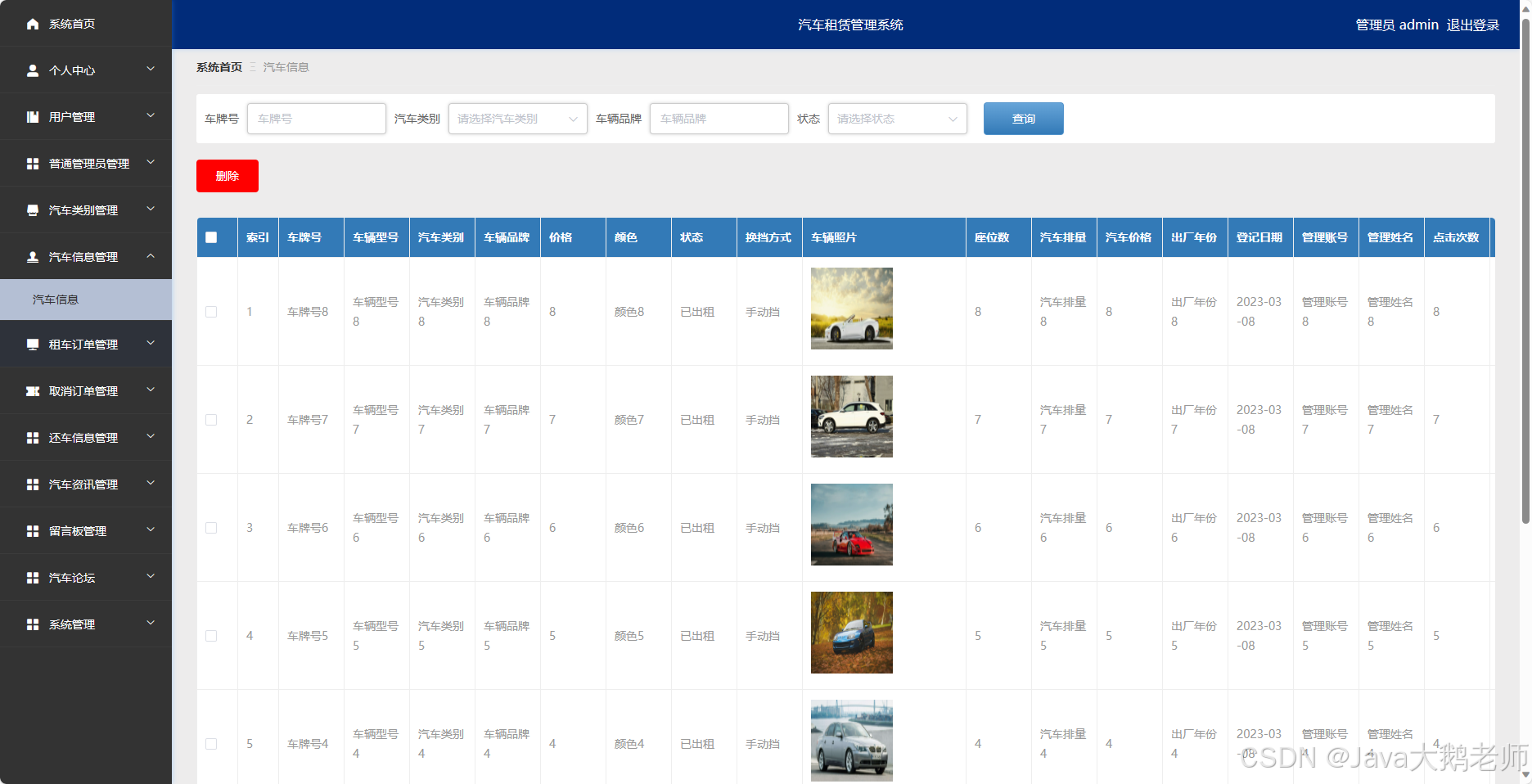Click the grid icon beside 普通管理员管理
Screen dimensions: 1532x784
pos(33,164)
